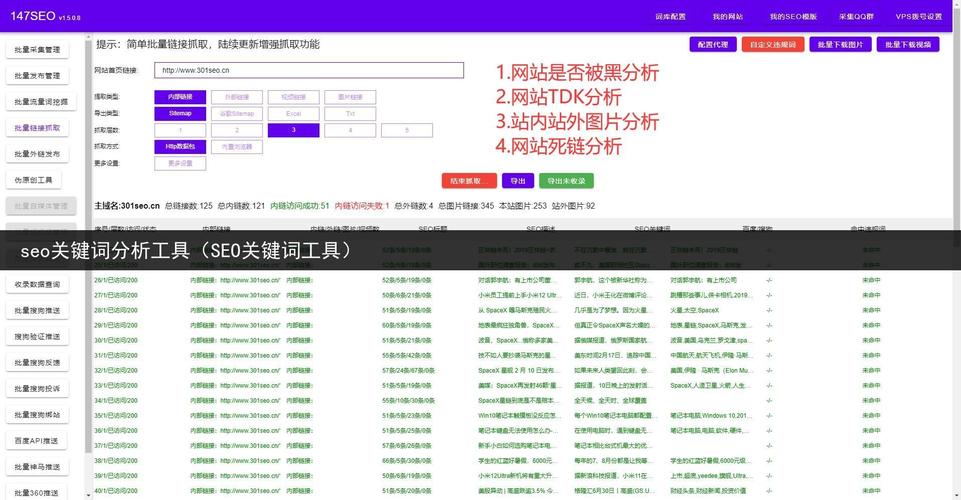The width and height of the screenshot is (961, 500).
Task: Focus the website homepage URL field
Action: pos(309,70)
